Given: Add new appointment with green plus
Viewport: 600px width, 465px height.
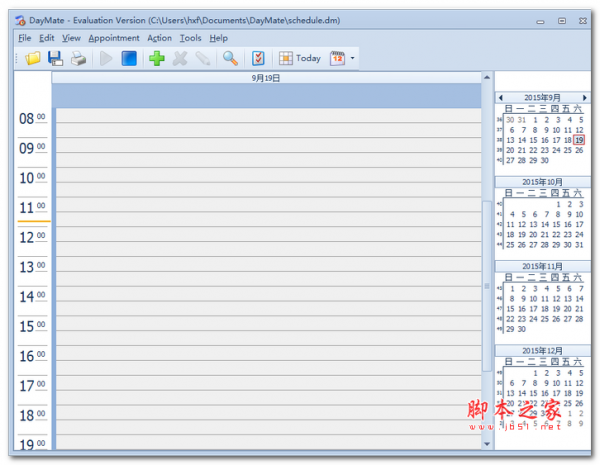Looking at the screenshot, I should tap(157, 59).
